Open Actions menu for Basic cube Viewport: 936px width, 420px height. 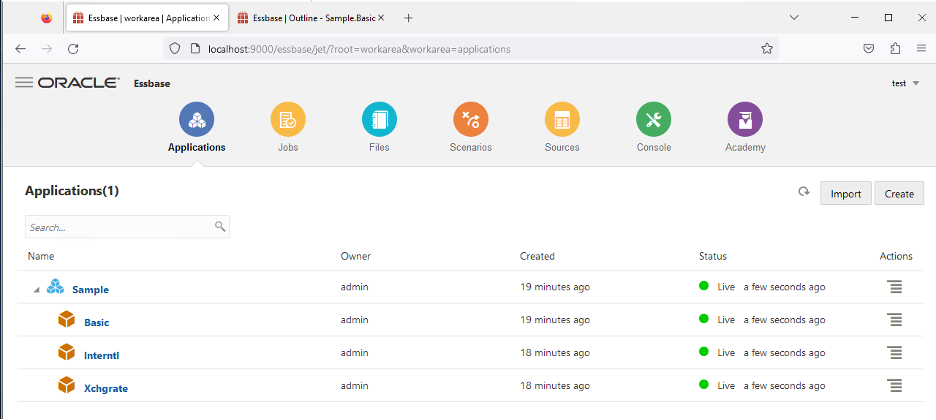[x=895, y=320]
